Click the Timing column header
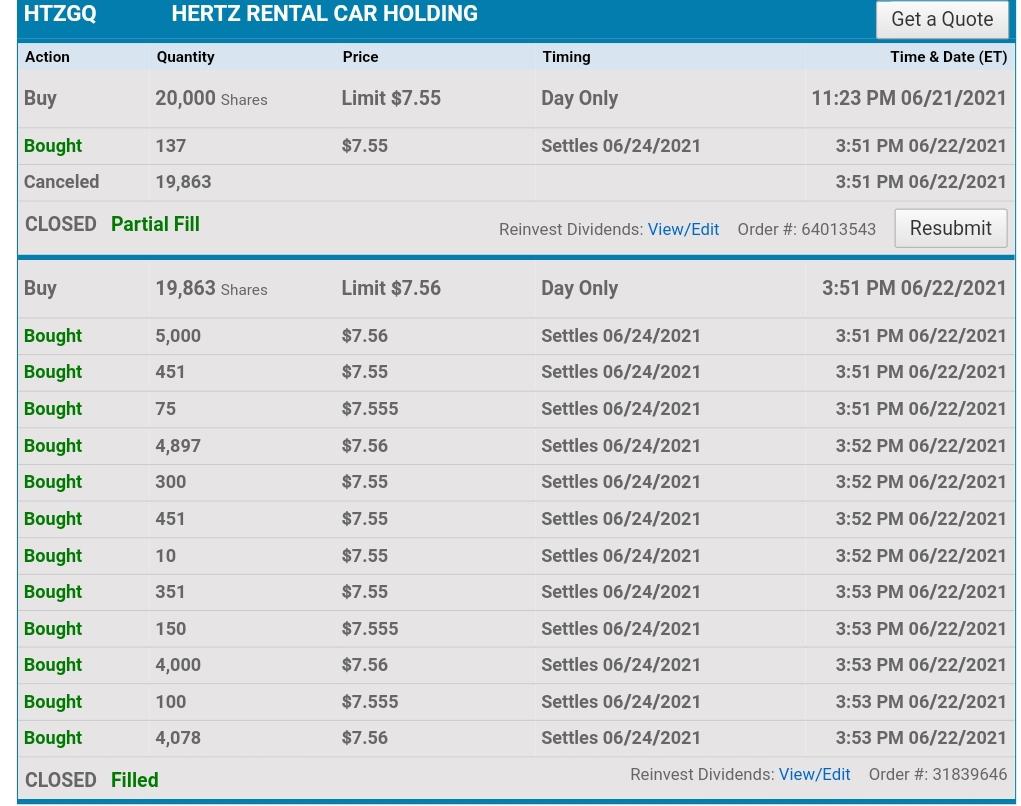 coord(566,57)
